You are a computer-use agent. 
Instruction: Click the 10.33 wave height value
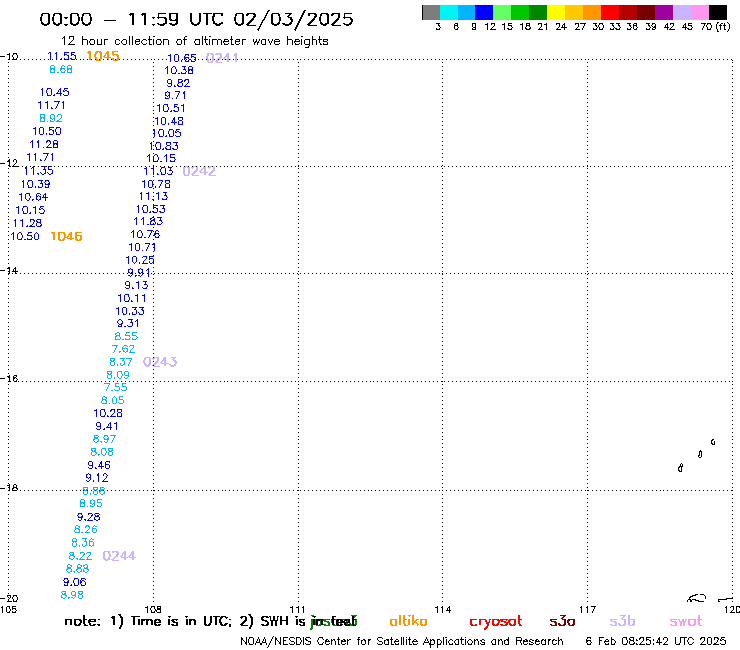(130, 311)
